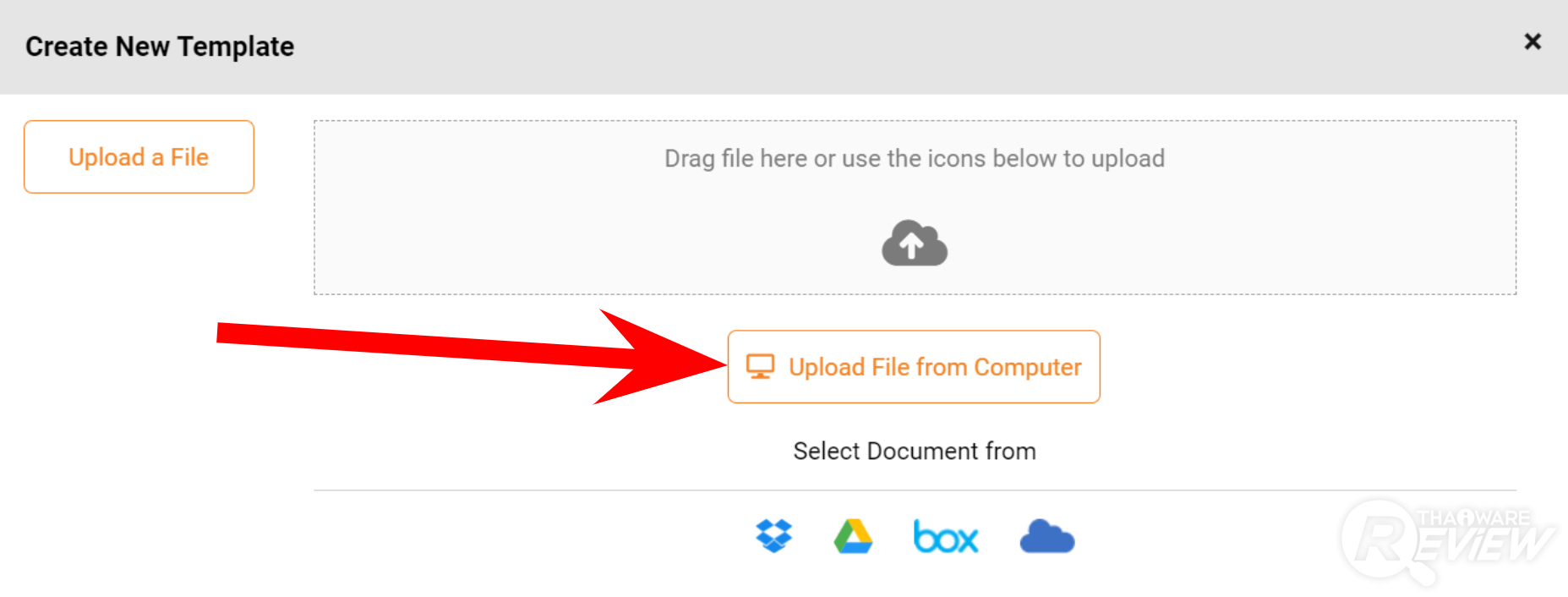Click the monitor icon on the computer upload button
The image size is (1568, 597).
click(760, 367)
